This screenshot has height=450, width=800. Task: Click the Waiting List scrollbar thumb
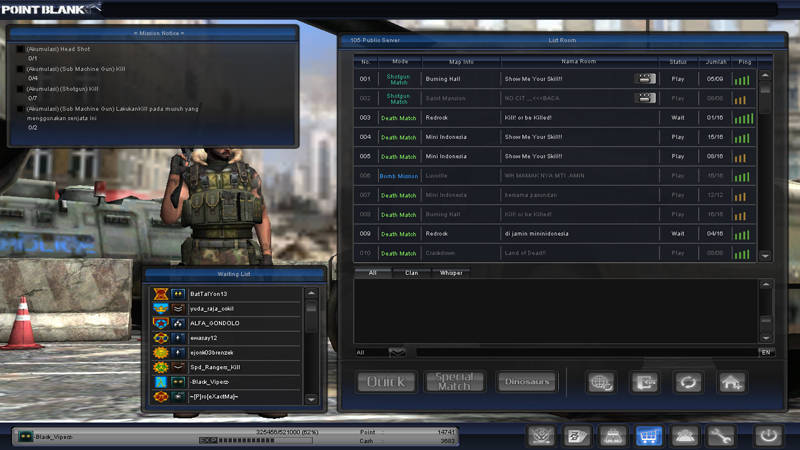pyautogui.click(x=311, y=308)
